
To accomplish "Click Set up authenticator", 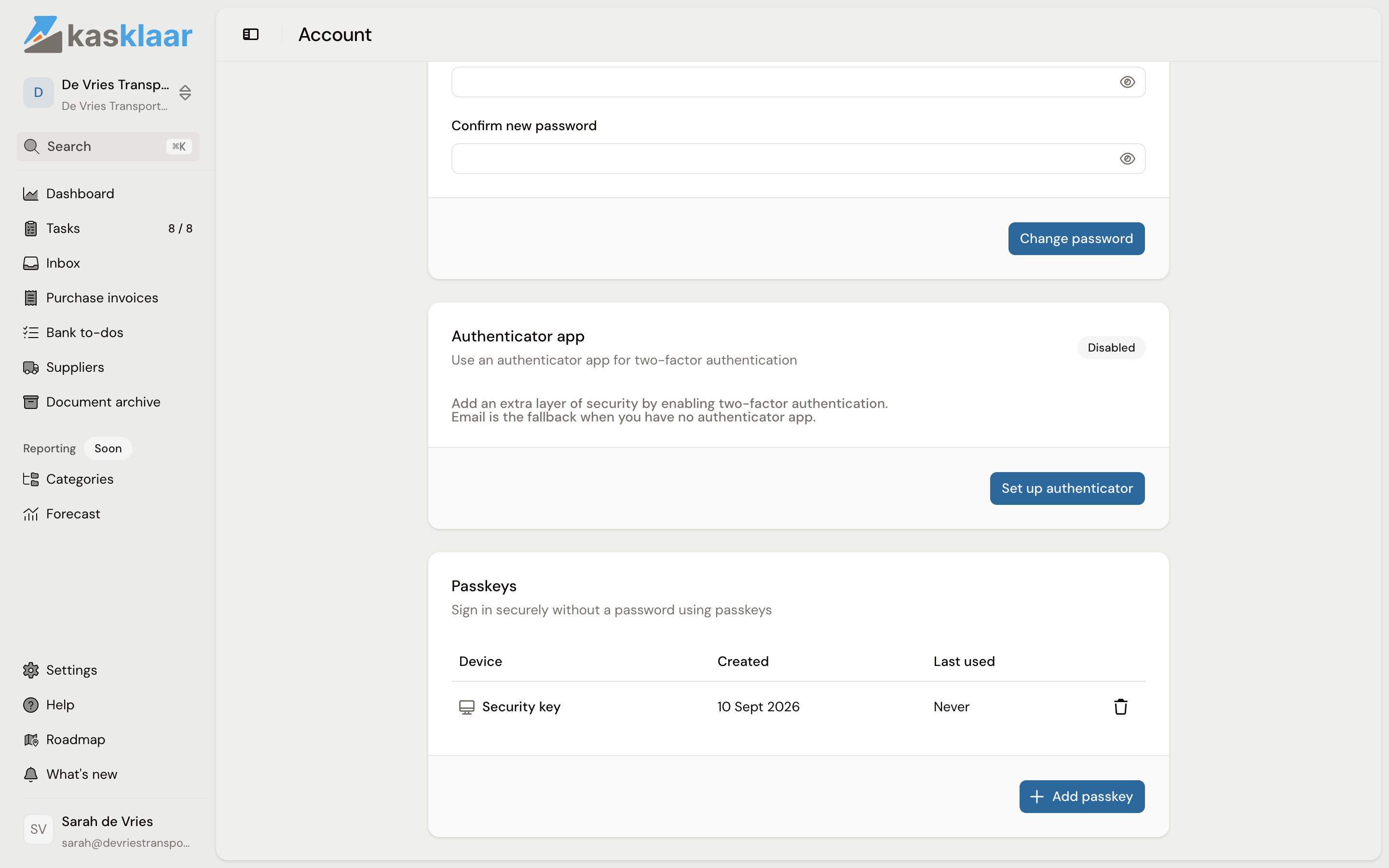I will pos(1067,488).
